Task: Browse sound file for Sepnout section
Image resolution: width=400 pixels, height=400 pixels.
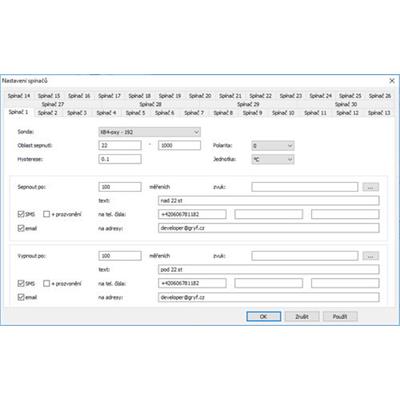Action: (x=370, y=187)
